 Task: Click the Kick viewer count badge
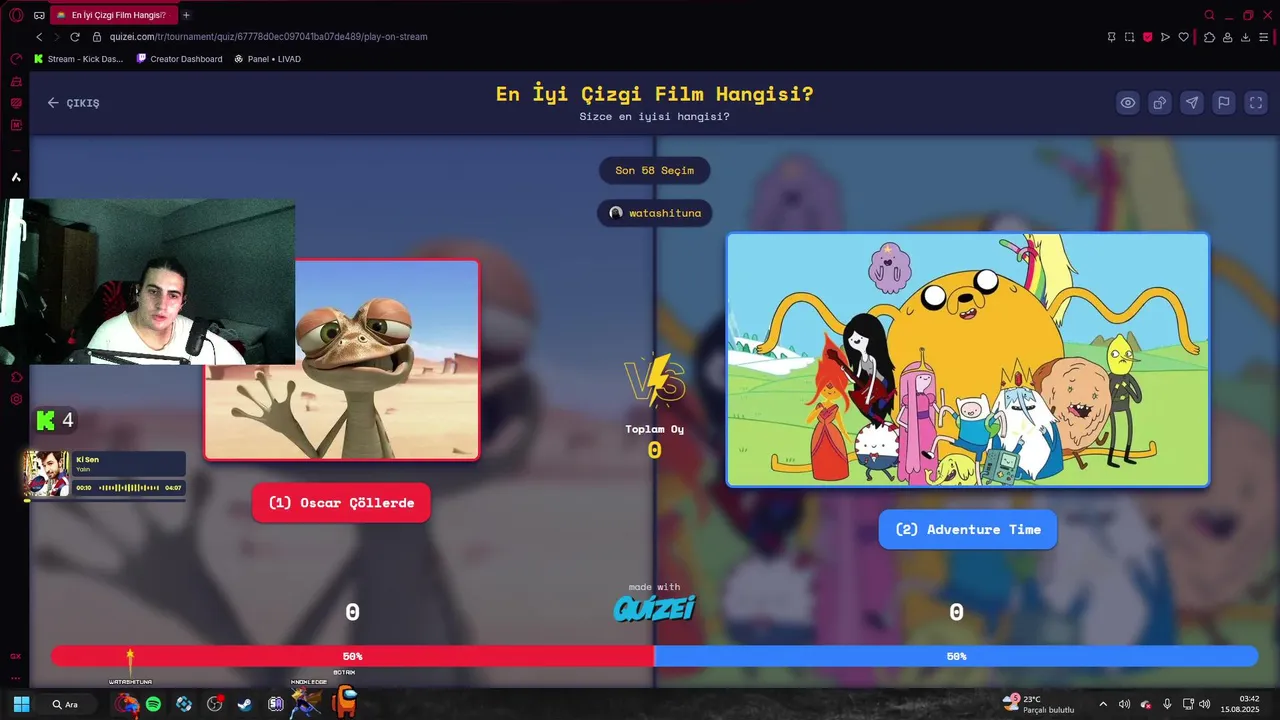(x=55, y=420)
